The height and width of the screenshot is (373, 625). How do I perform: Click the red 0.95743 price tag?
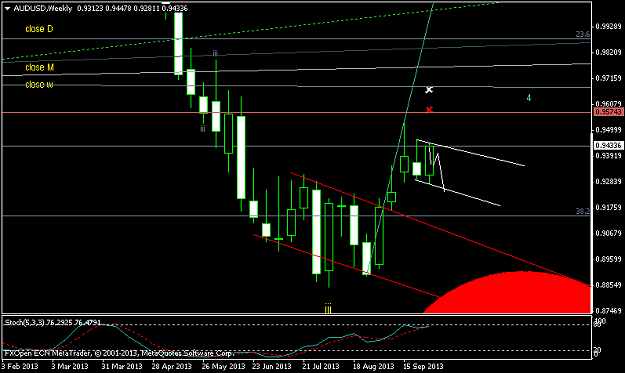[608, 112]
